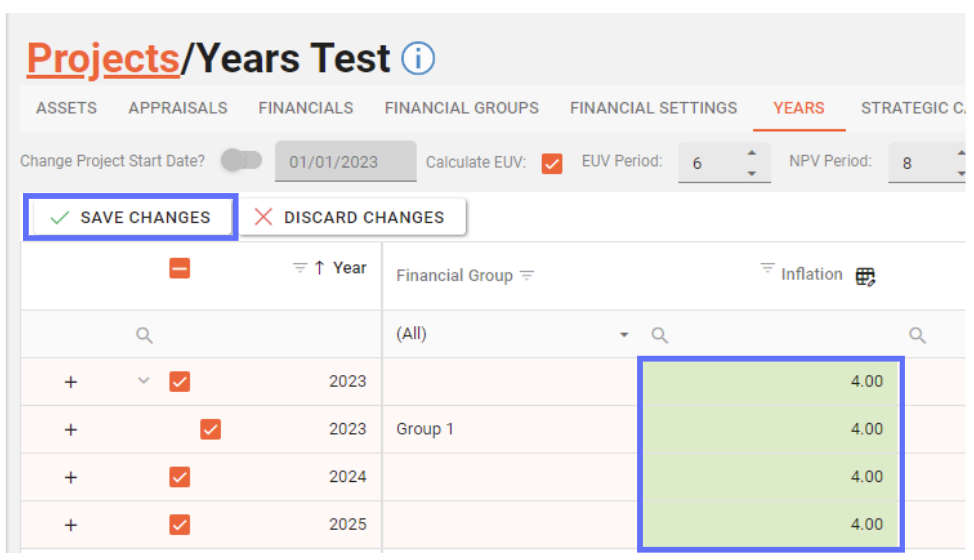Viewport: 974px width, 560px height.
Task: Open the Financial Group (All) filter dropdown
Action: [x=624, y=335]
